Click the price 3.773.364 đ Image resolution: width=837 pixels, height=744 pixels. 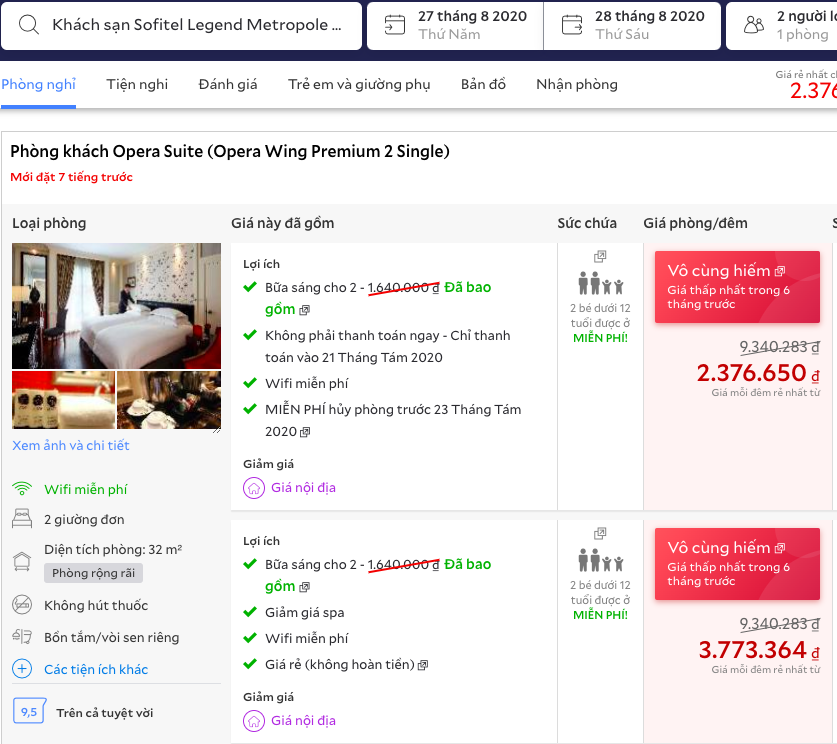759,650
